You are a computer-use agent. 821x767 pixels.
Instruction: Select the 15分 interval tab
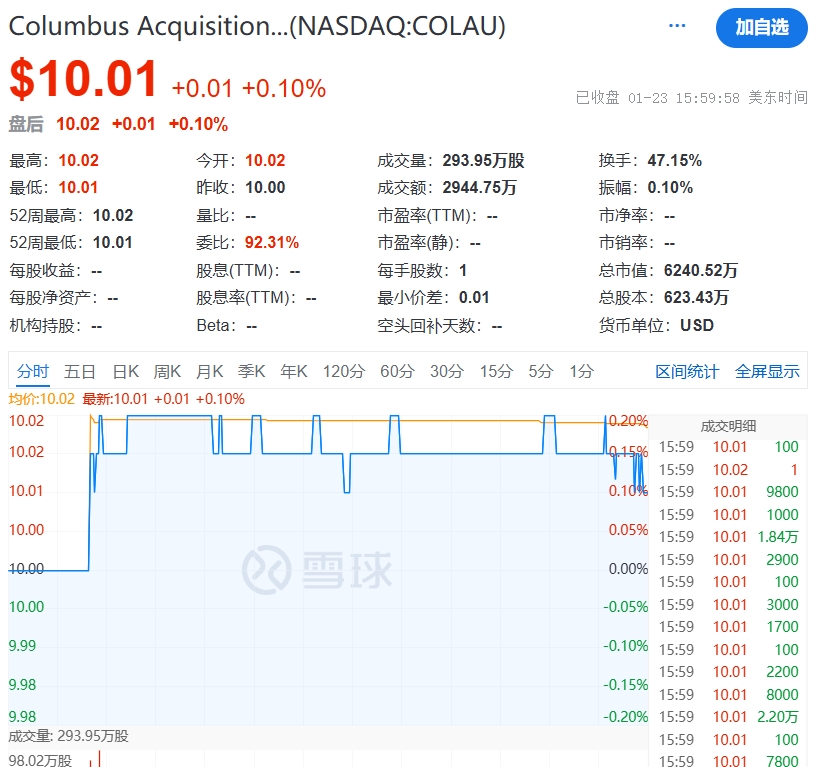[495, 370]
